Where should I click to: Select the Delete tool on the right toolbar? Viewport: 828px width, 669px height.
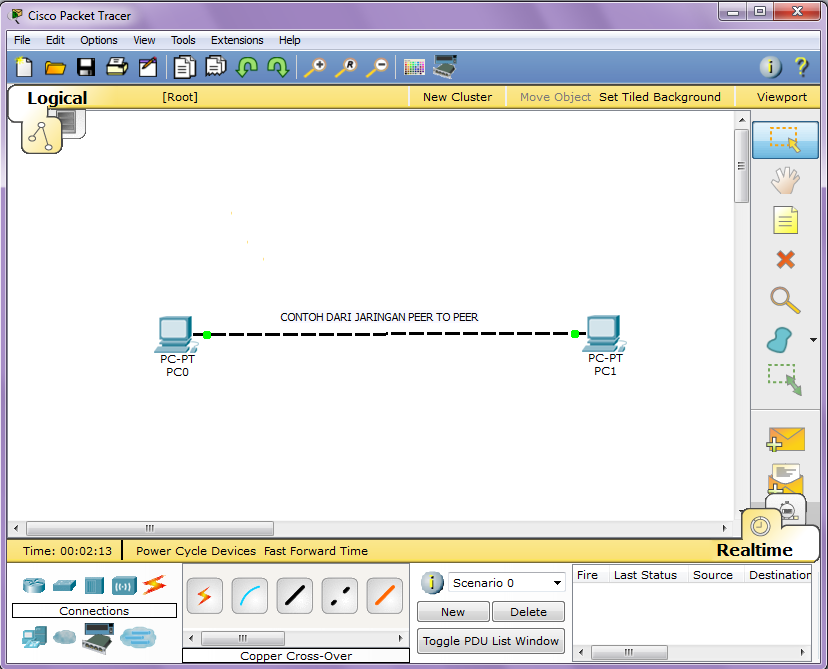pyautogui.click(x=785, y=260)
